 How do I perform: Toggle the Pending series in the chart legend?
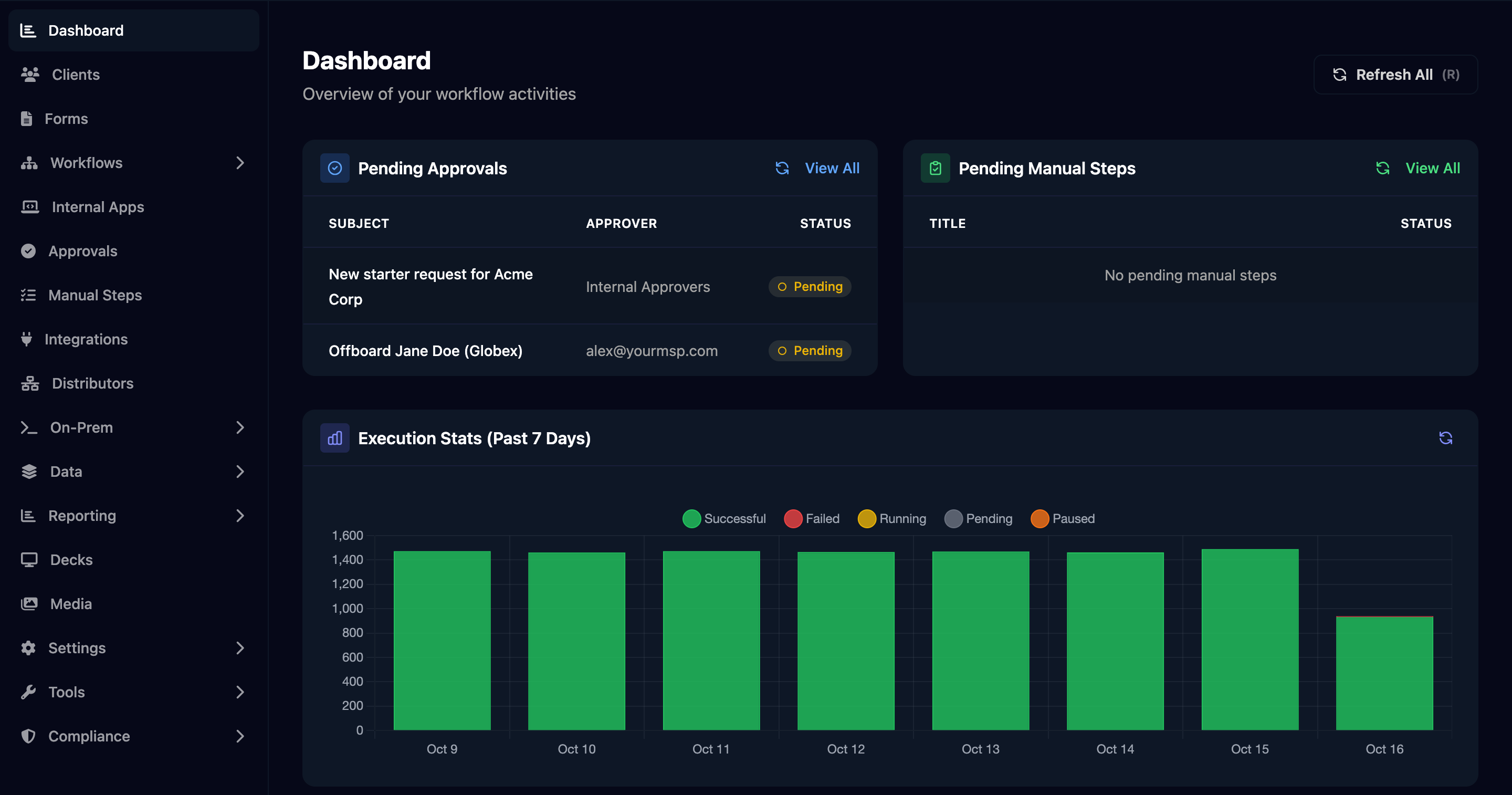click(979, 518)
